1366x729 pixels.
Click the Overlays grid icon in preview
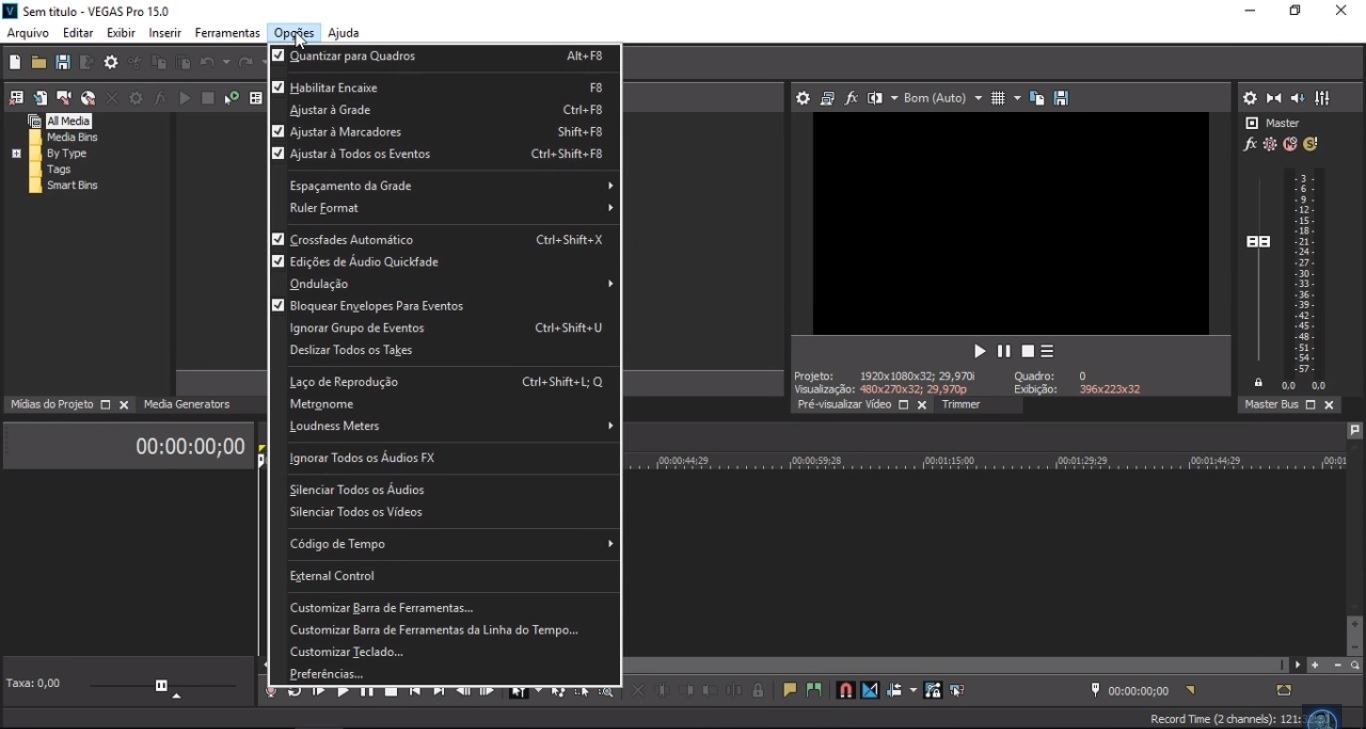pos(998,98)
